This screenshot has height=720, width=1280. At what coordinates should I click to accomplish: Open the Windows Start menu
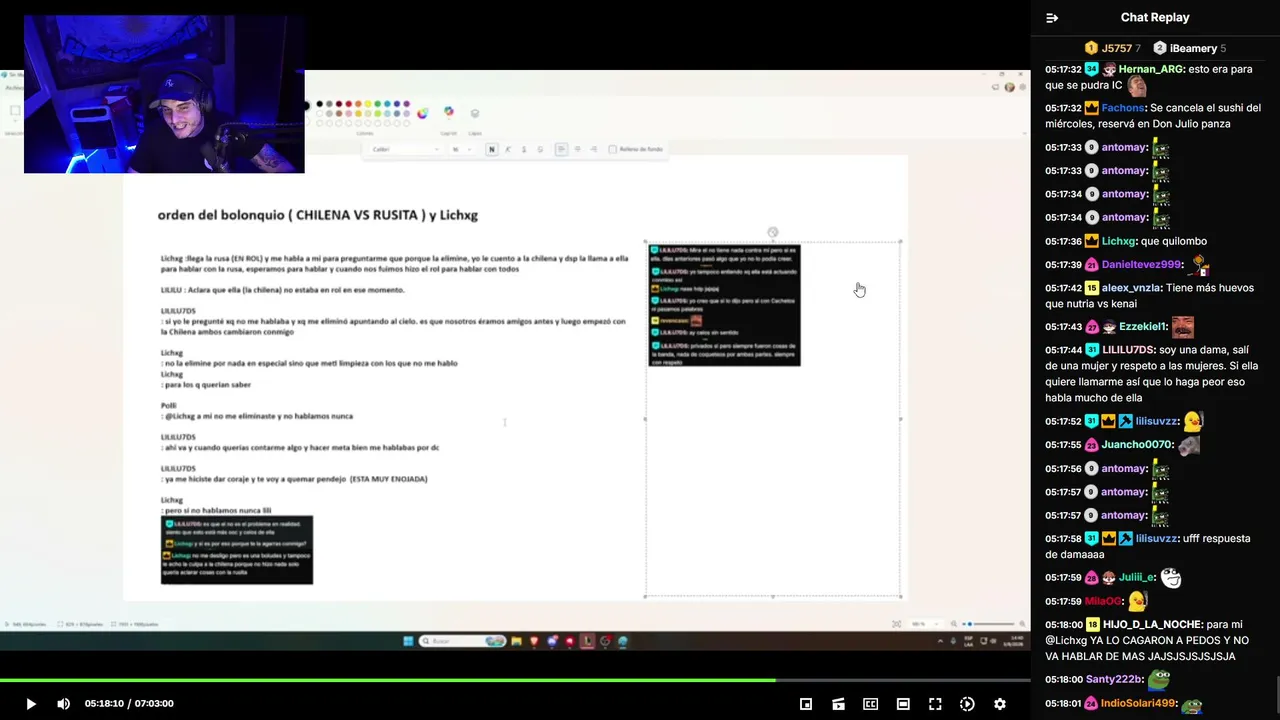pyautogui.click(x=408, y=641)
